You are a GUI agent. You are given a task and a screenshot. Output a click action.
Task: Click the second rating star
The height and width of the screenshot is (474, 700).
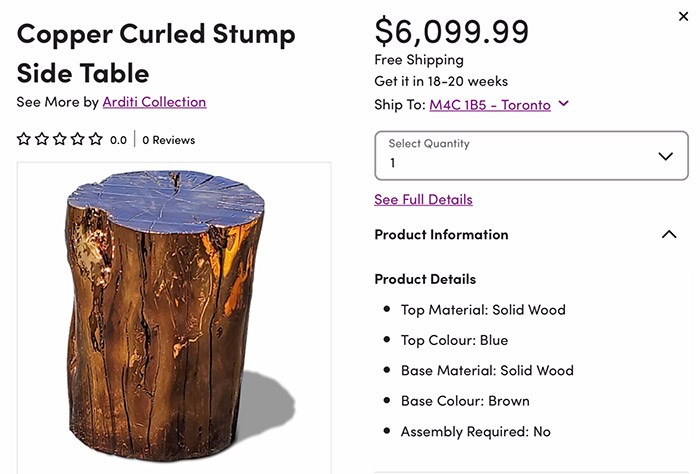(x=42, y=140)
